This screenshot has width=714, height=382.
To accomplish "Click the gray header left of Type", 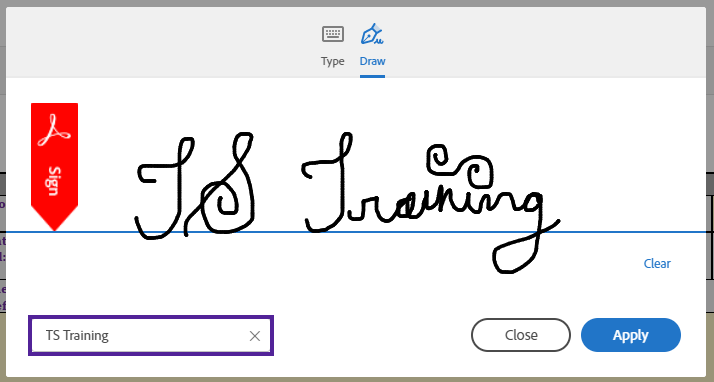I will click(x=159, y=42).
